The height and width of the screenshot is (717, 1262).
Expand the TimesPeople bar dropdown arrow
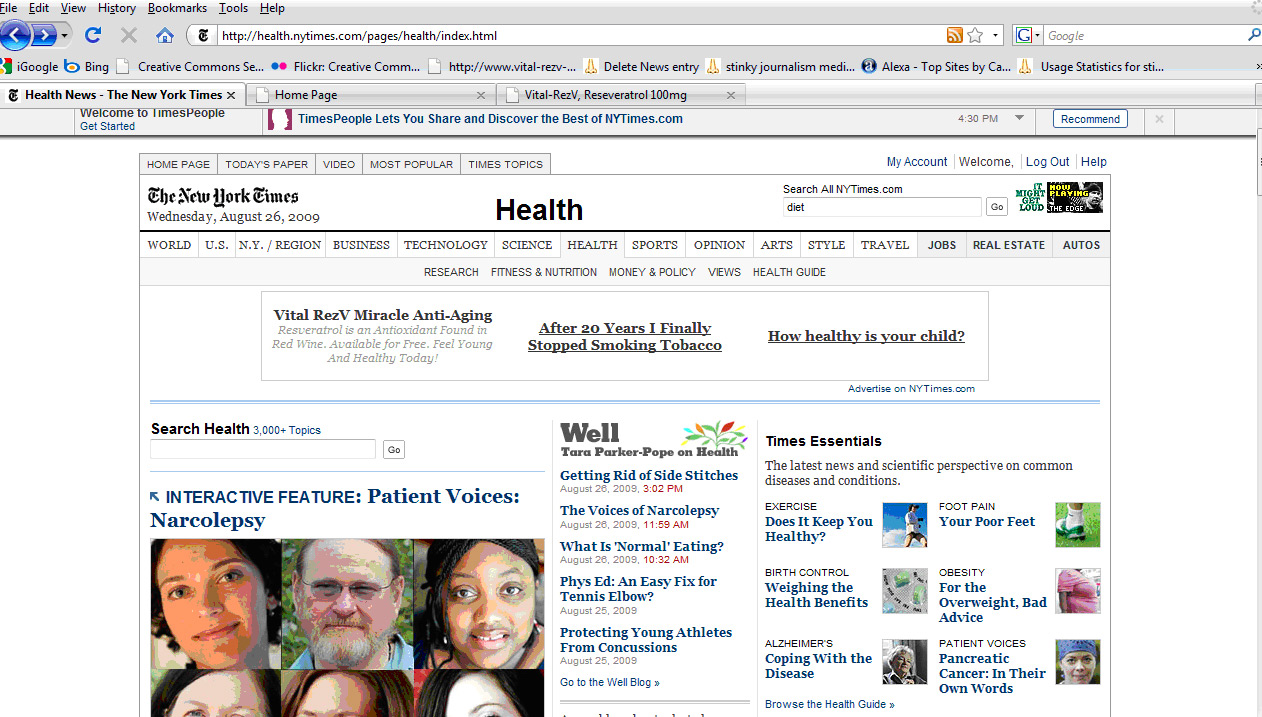coord(1019,118)
